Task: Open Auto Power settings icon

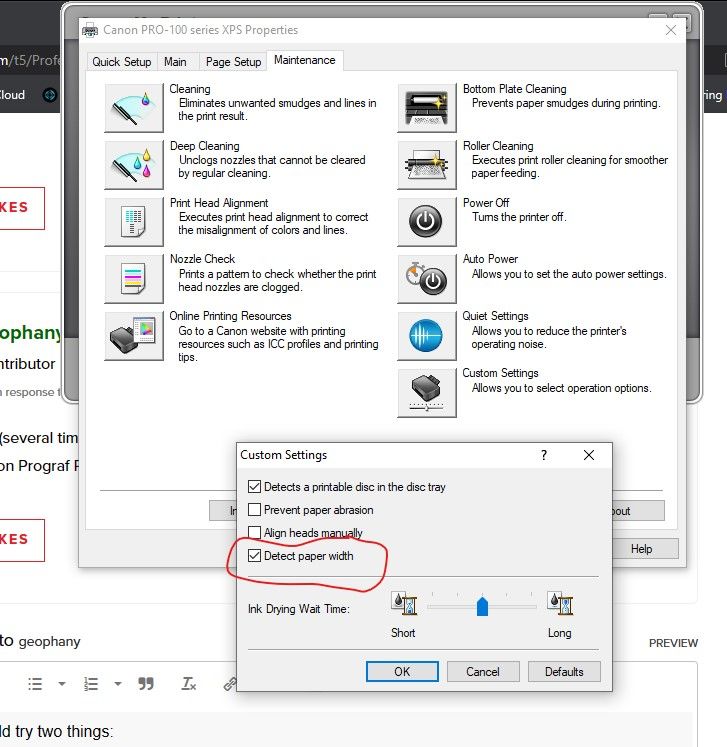Action: coord(427,279)
